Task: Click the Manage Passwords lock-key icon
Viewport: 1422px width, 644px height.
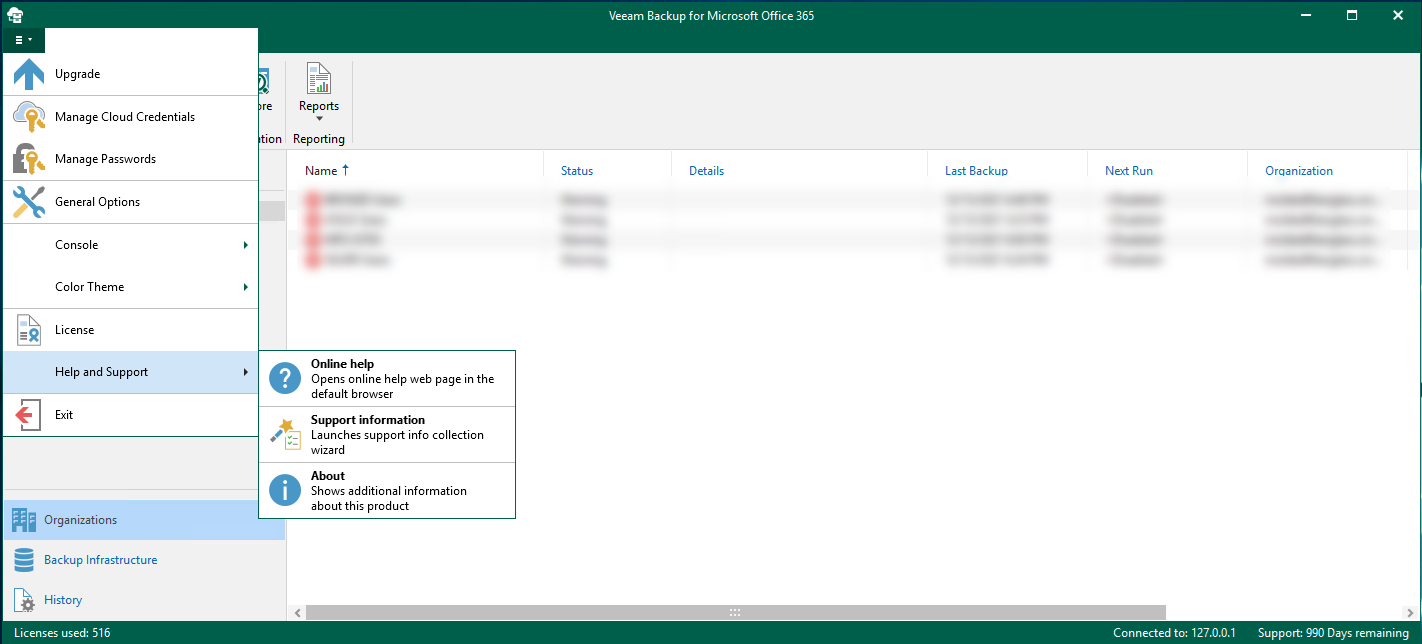Action: 29,159
